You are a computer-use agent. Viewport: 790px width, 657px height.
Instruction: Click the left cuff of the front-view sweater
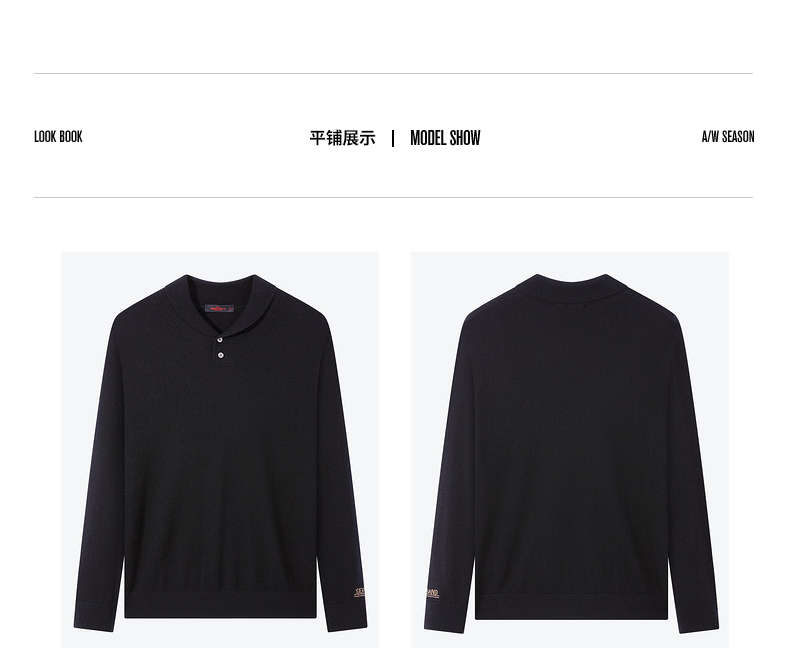[x=94, y=616]
